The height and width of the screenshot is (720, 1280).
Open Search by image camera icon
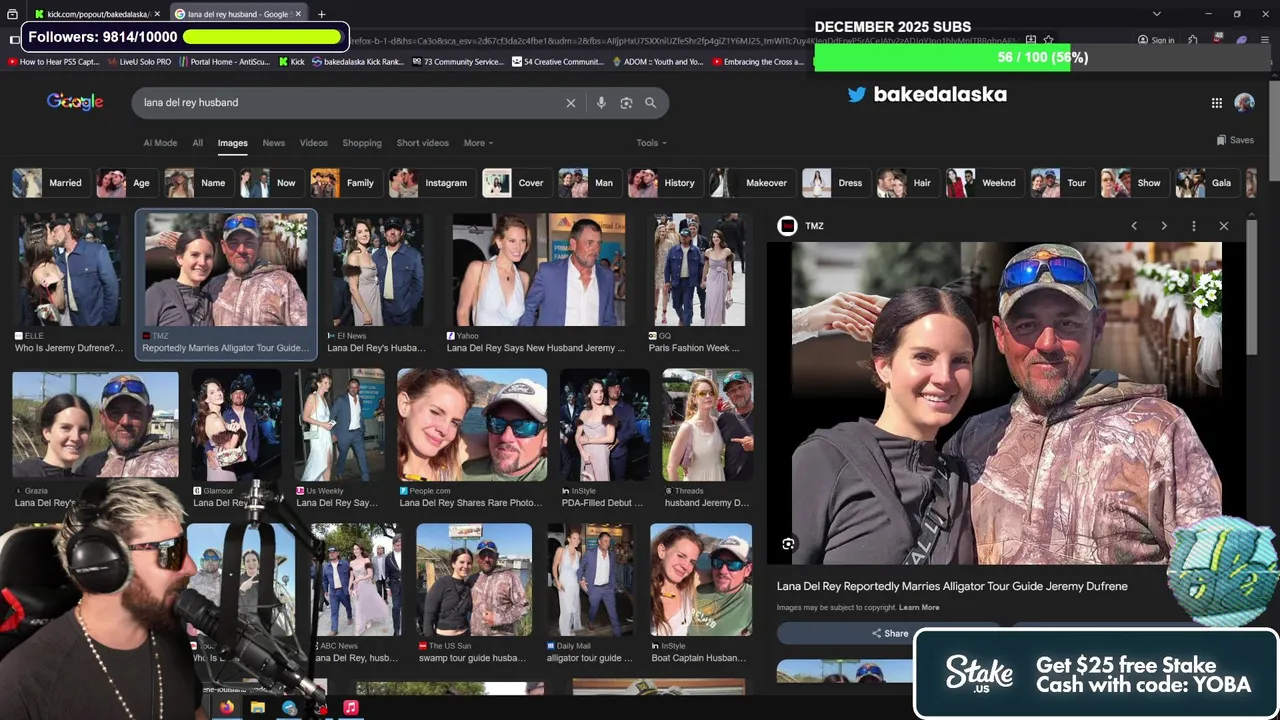[626, 103]
